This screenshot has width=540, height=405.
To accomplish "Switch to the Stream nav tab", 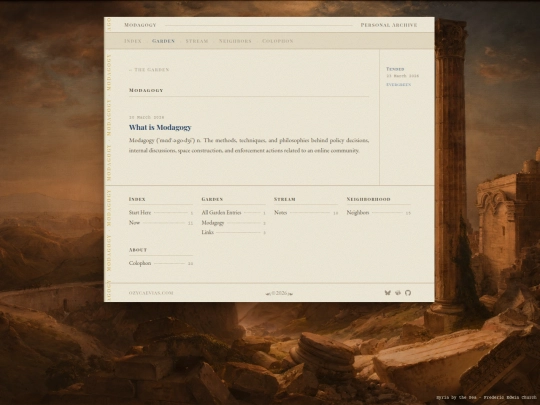I will [x=197, y=41].
